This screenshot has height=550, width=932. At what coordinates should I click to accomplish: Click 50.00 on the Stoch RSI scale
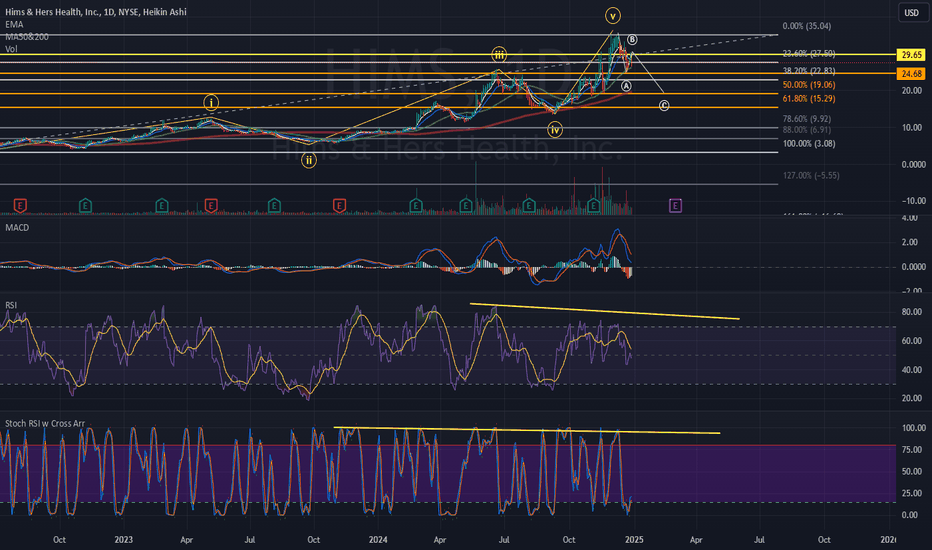(914, 472)
